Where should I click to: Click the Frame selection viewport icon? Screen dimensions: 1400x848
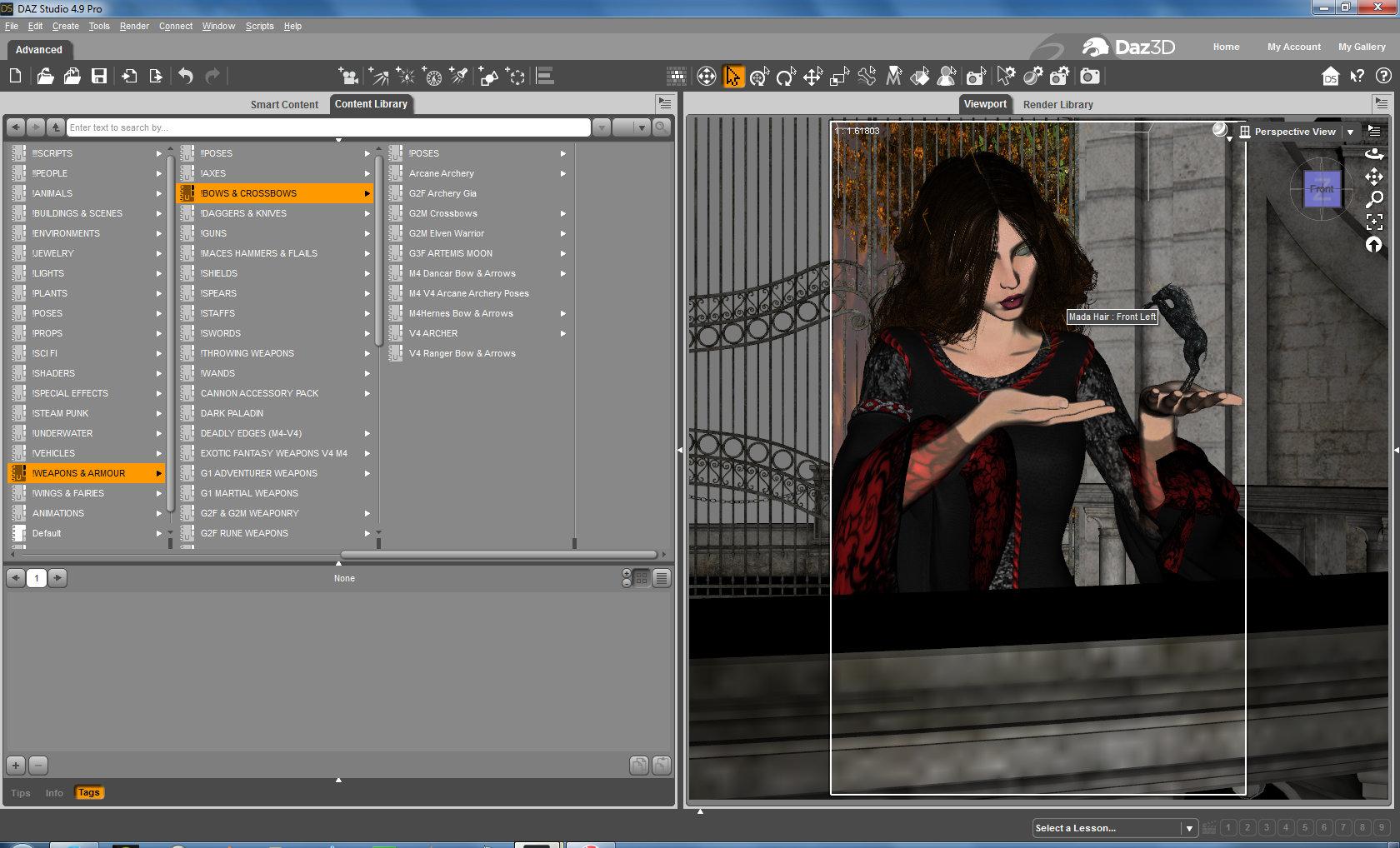[1374, 222]
